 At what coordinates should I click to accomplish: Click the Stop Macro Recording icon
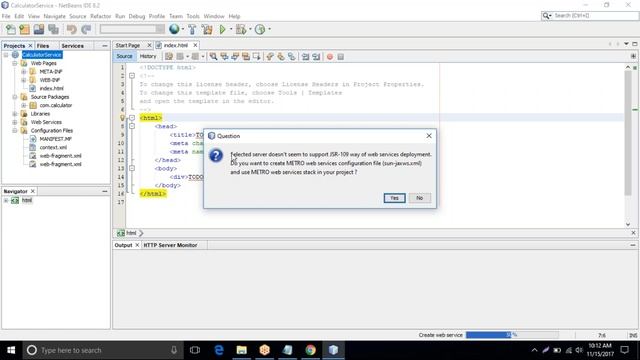point(340,57)
